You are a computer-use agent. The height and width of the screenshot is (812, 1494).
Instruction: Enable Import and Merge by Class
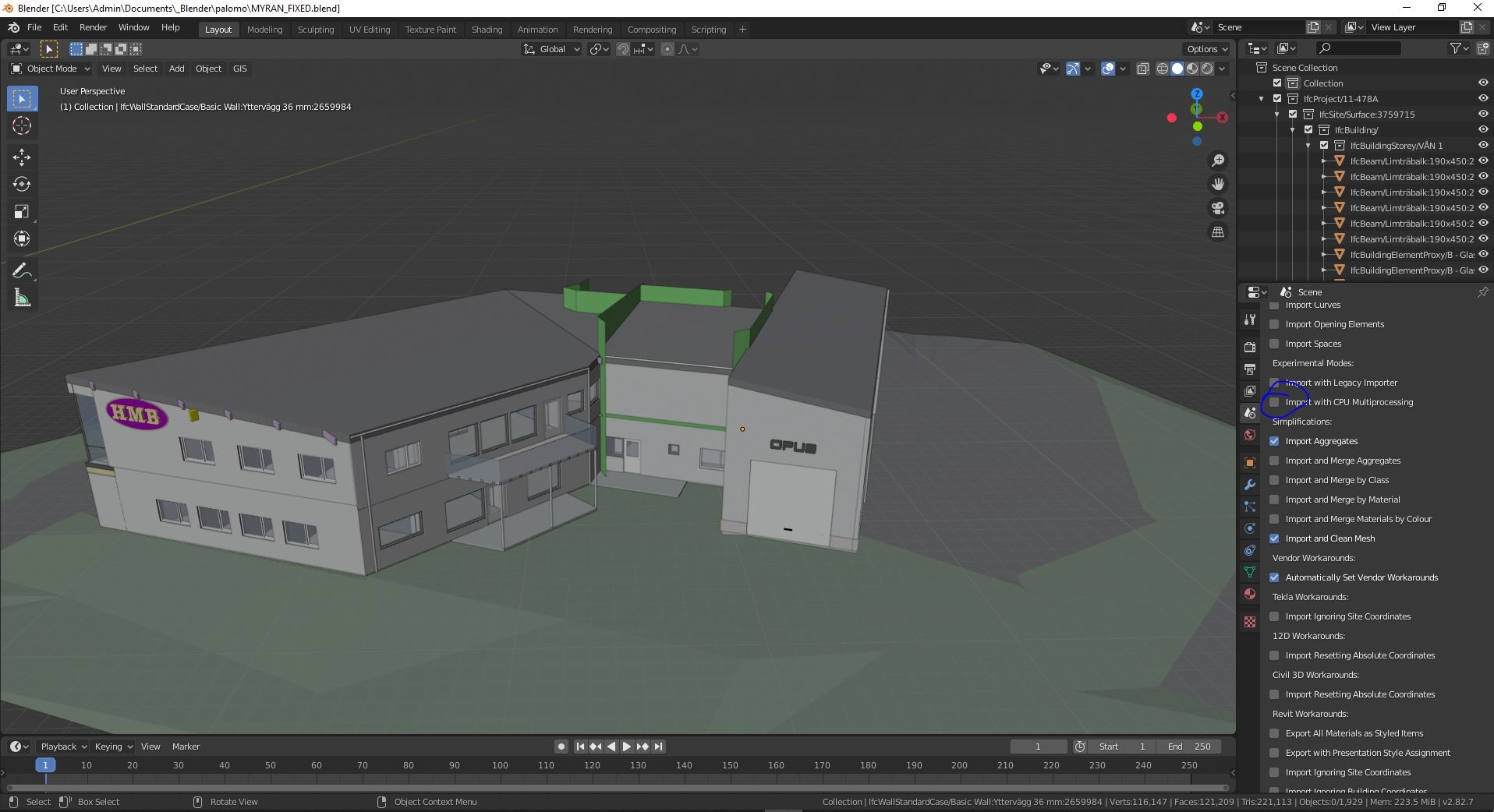point(1274,480)
